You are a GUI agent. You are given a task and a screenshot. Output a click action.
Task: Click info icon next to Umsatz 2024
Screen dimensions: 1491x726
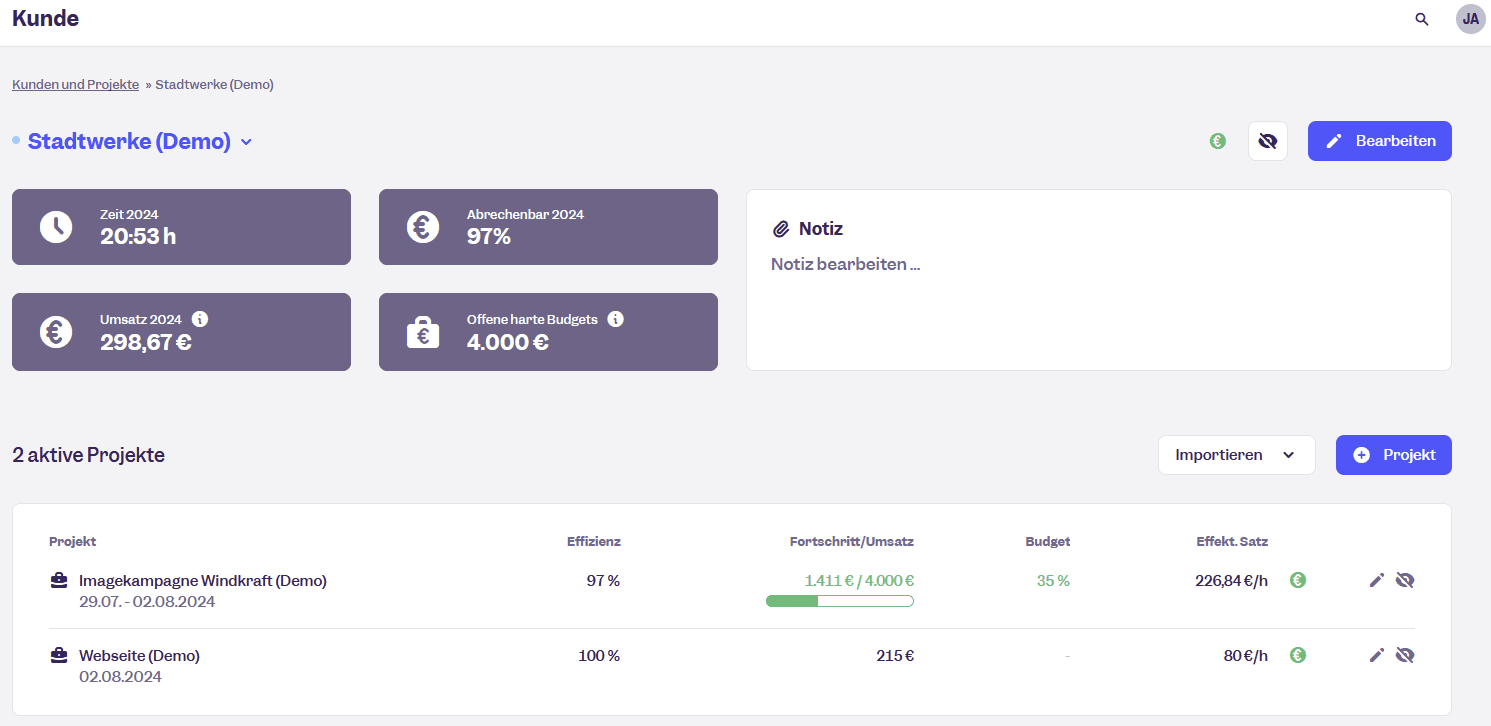click(200, 319)
